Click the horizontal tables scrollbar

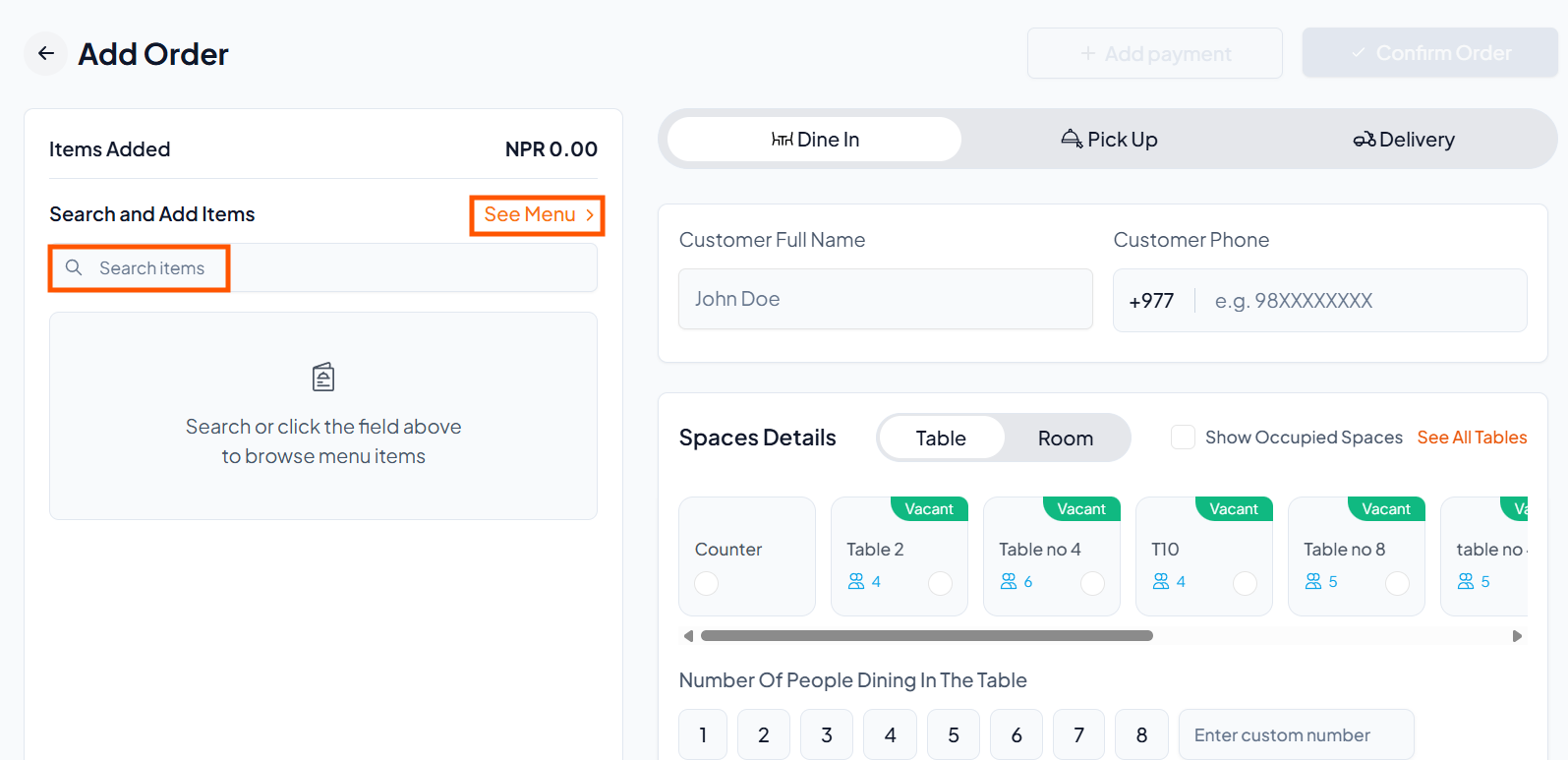[x=926, y=636]
